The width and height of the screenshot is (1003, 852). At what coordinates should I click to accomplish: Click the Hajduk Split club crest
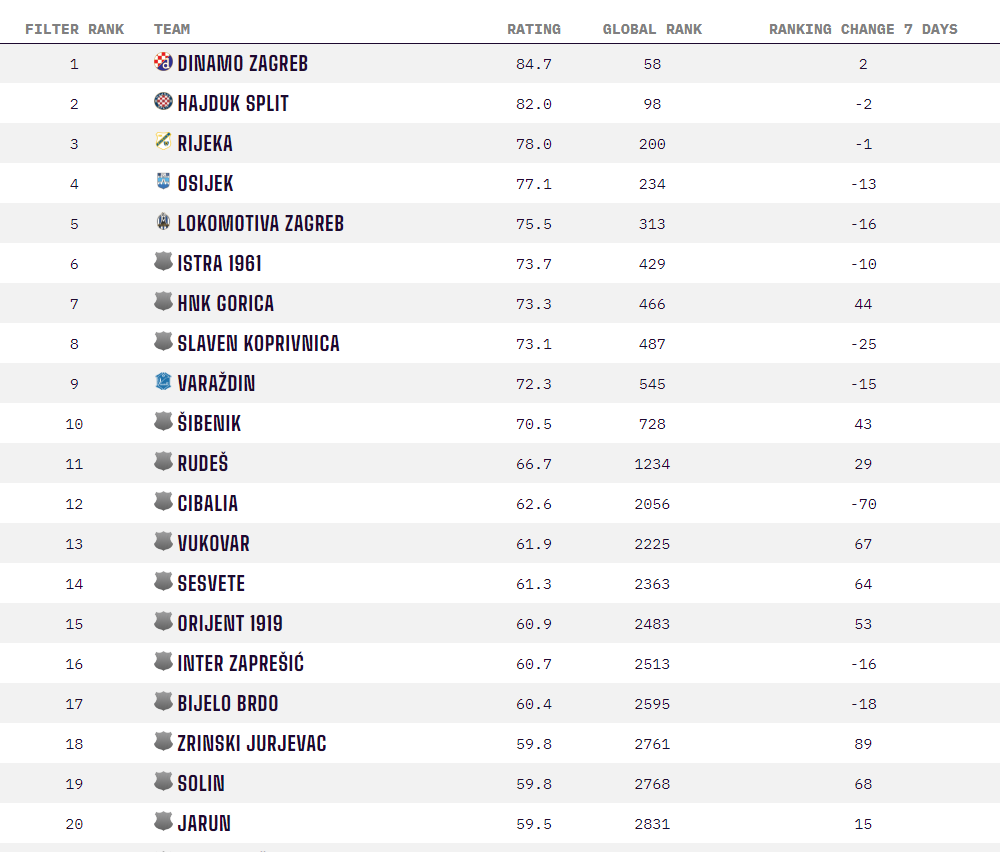coord(163,102)
